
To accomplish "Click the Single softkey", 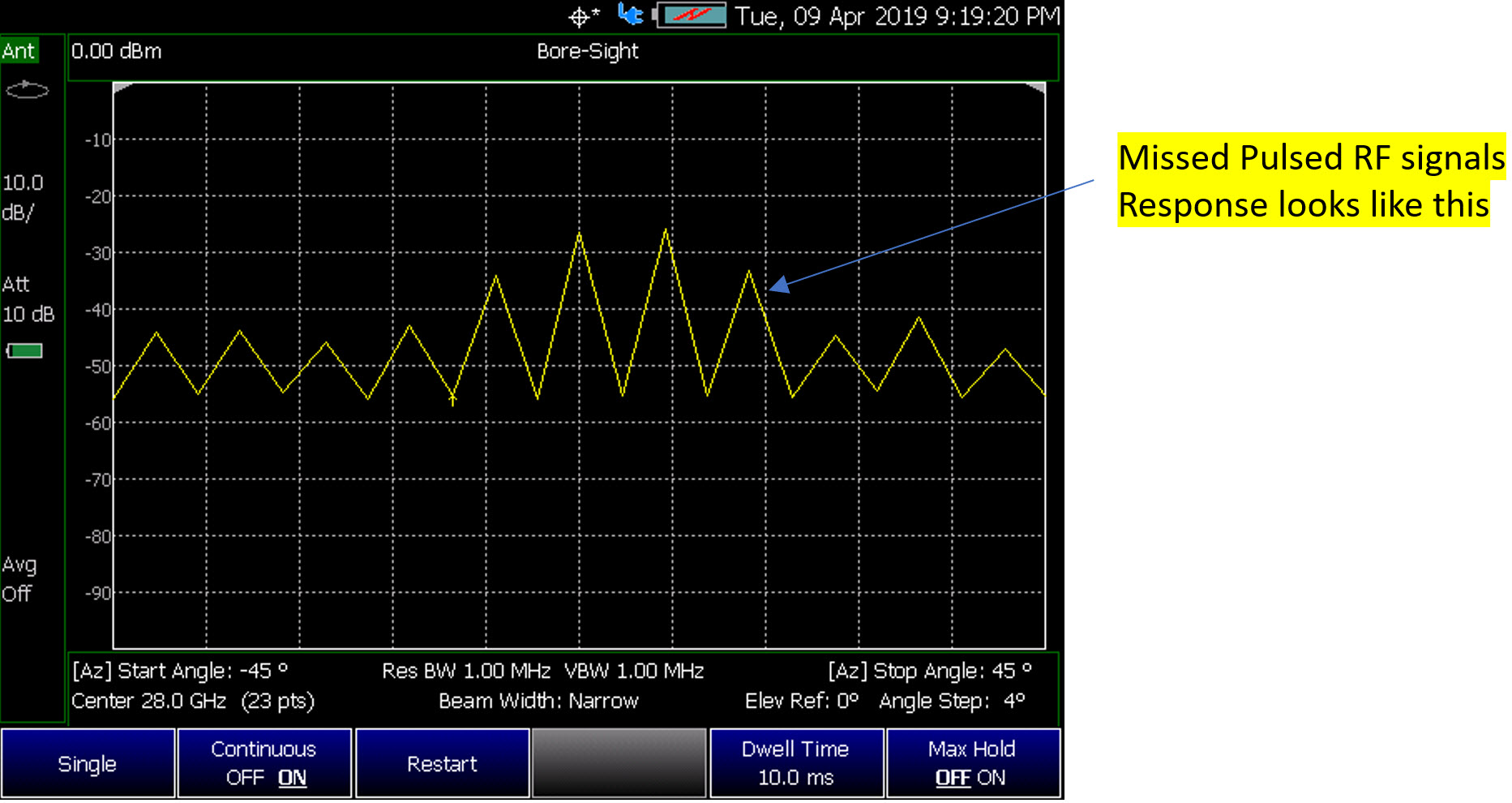I will [x=88, y=764].
